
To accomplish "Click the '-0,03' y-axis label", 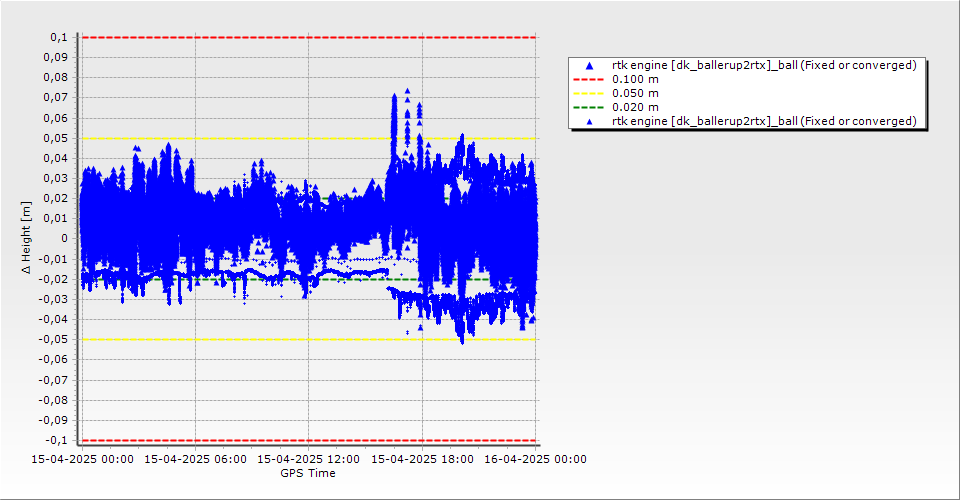I will coord(54,299).
